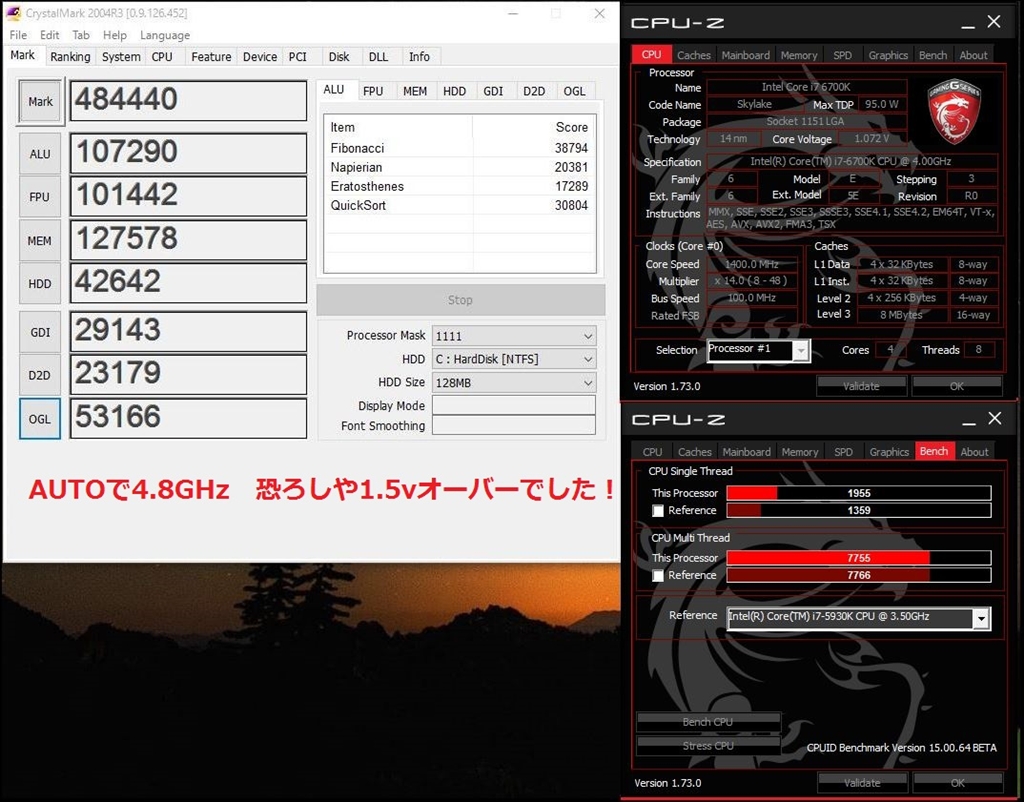1024x802 pixels.
Task: Open Mainboard tab in upper CPU-Z window
Action: point(746,56)
